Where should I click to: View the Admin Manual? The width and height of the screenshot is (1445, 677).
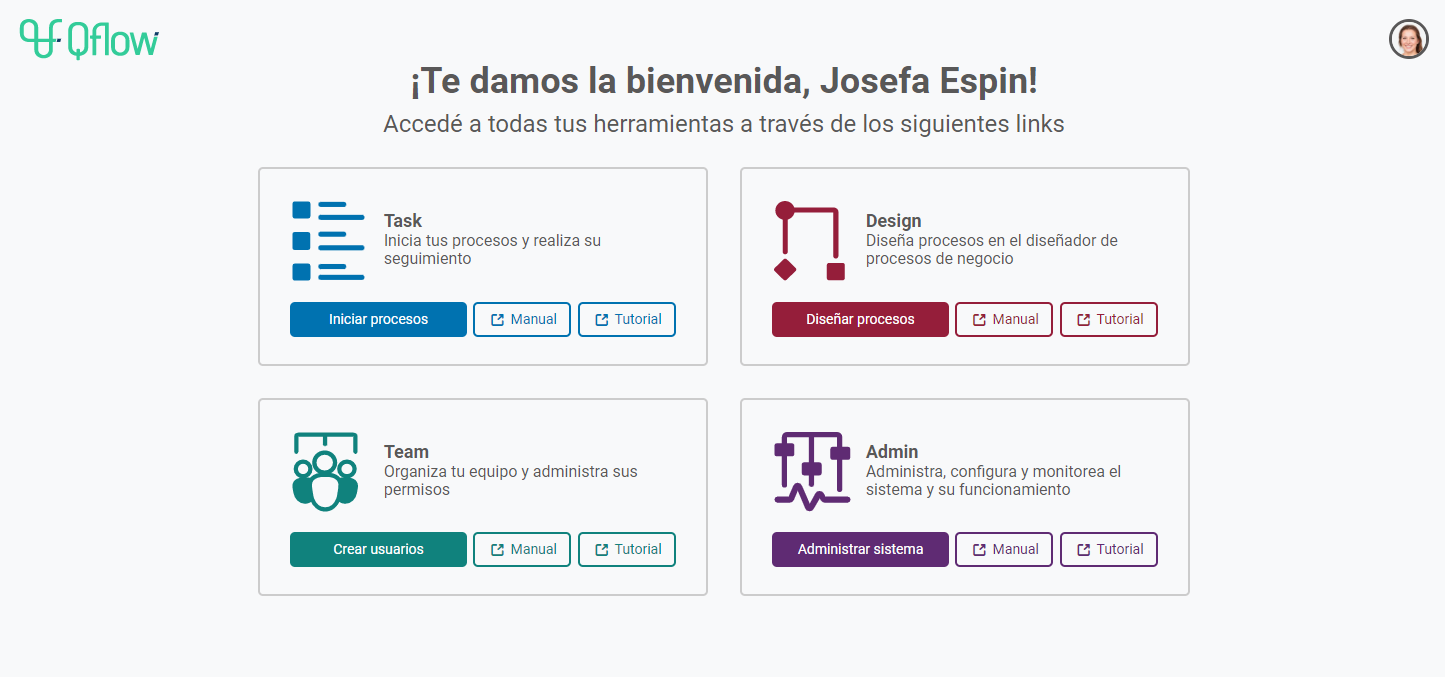click(1004, 550)
